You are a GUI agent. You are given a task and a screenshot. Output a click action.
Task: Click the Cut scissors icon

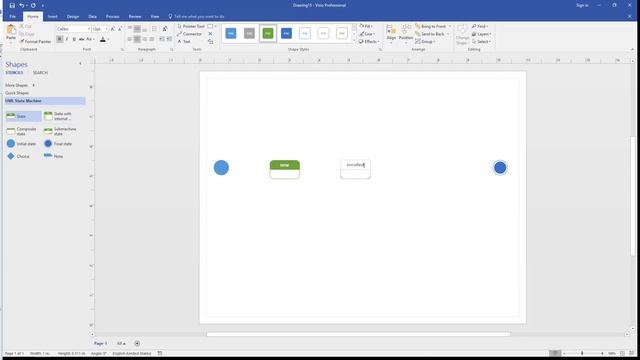(x=22, y=26)
